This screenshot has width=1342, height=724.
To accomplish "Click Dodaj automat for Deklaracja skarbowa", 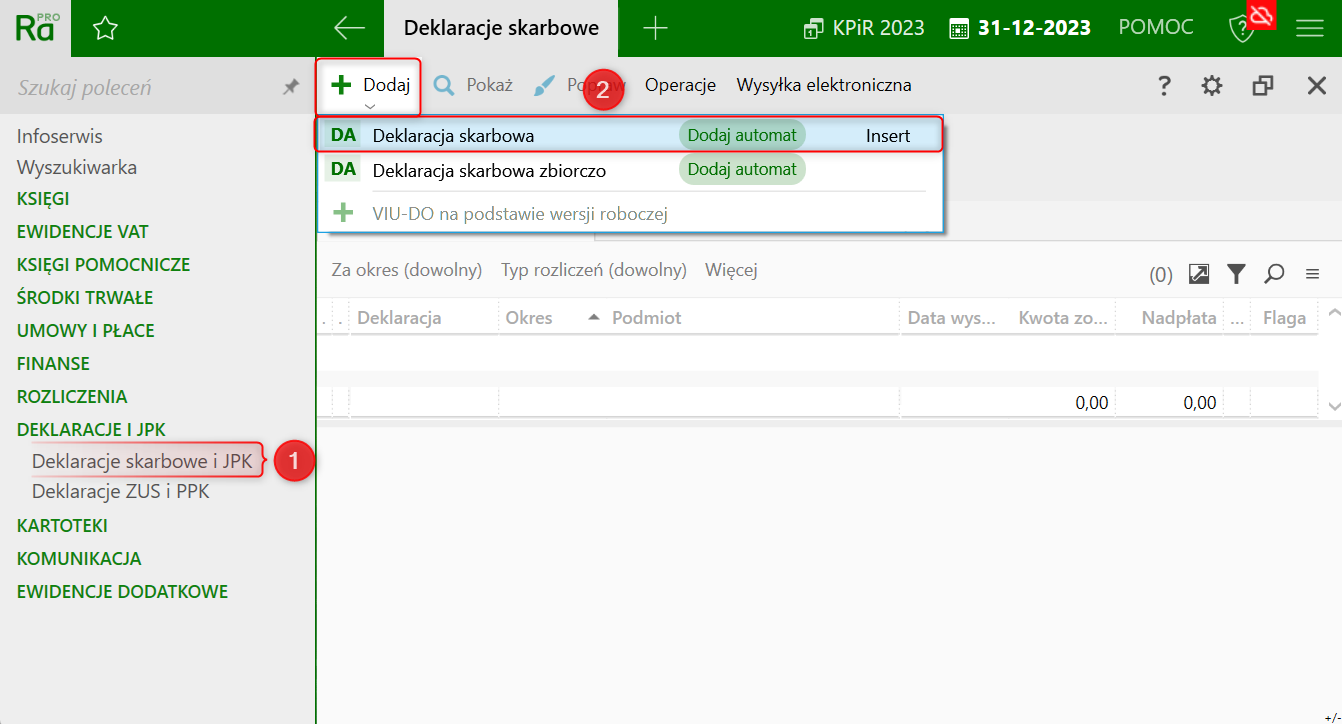I will (x=742, y=135).
